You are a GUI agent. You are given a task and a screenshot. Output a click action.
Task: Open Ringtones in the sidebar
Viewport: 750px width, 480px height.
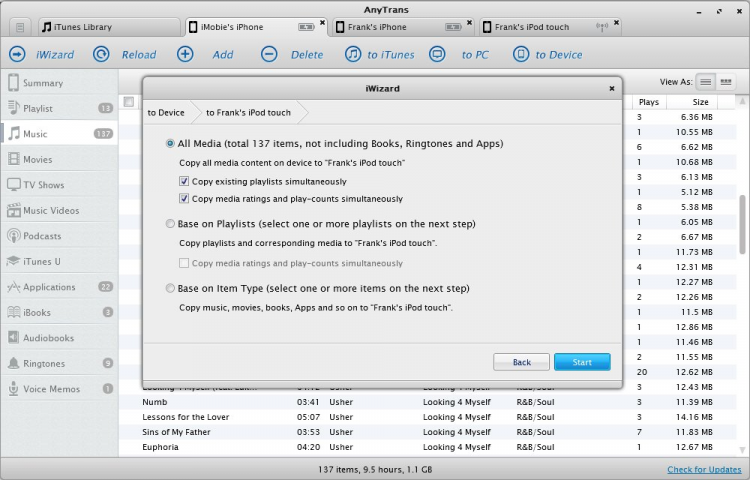pyautogui.click(x=59, y=363)
